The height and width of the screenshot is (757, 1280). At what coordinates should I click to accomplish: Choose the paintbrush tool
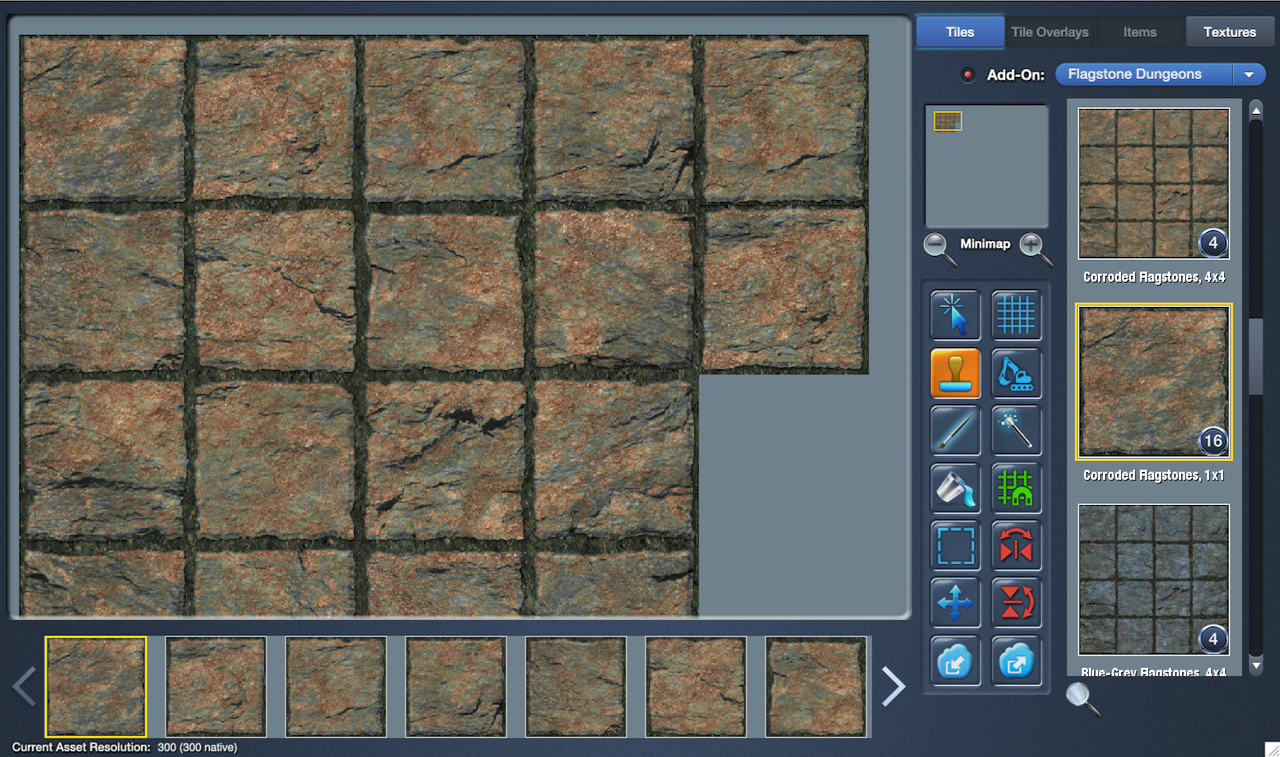(x=955, y=431)
